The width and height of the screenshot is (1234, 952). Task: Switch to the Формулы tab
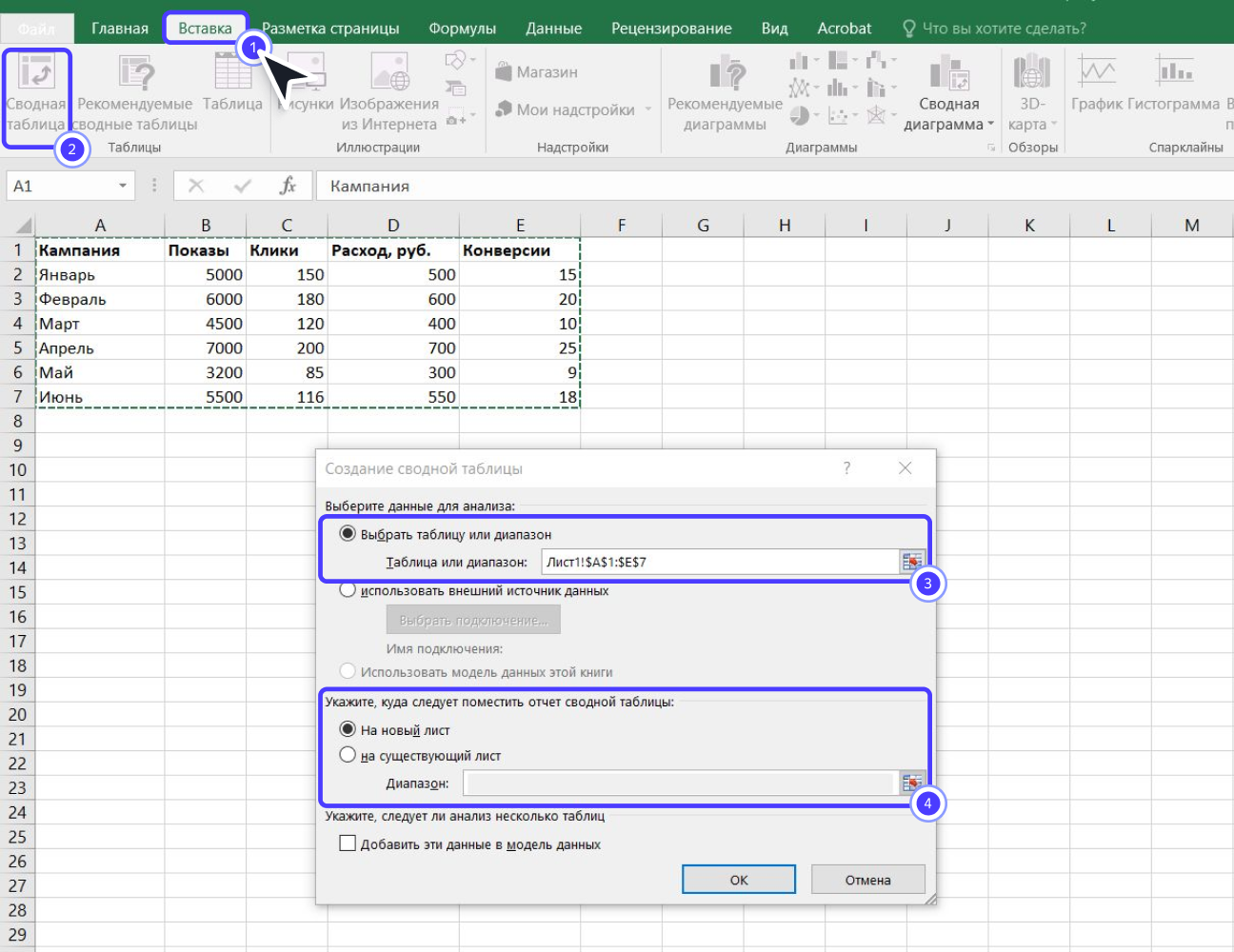[x=462, y=29]
